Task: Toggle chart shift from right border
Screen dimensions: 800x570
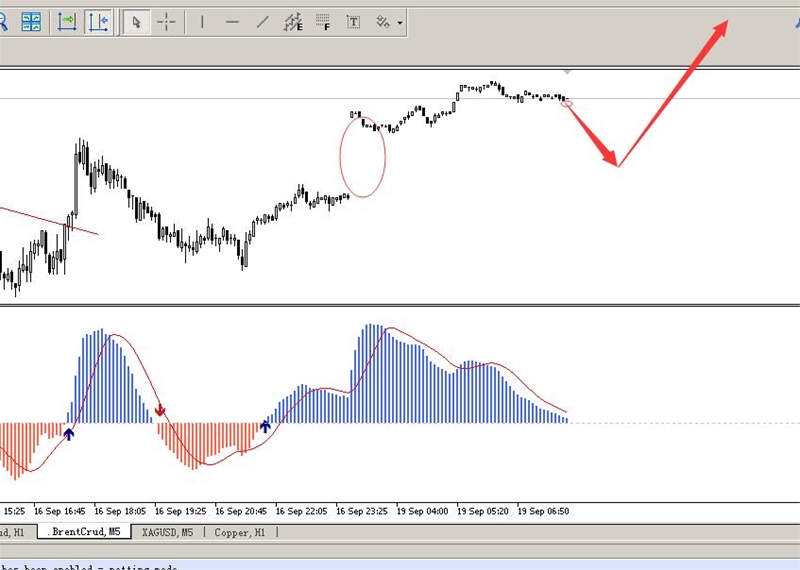Action: (x=98, y=22)
